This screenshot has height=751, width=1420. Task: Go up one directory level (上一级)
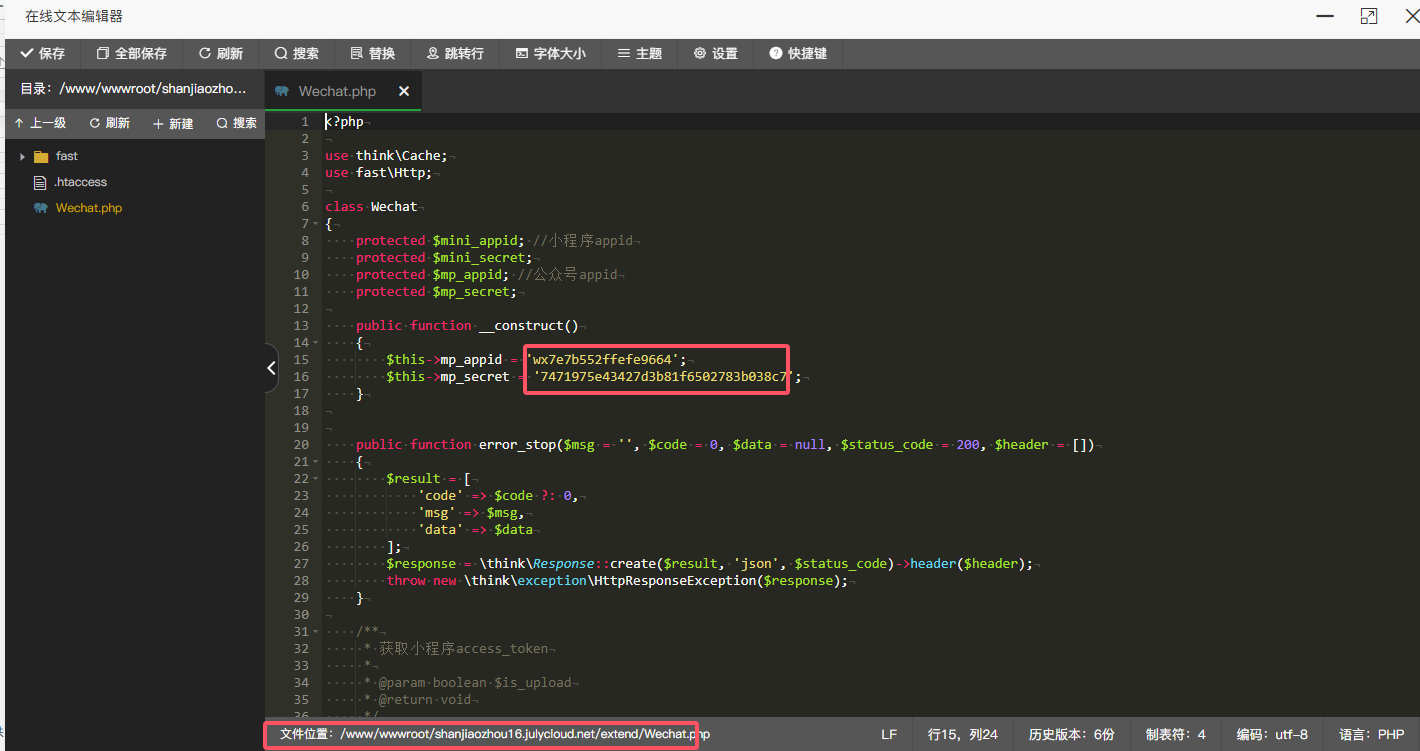[x=40, y=123]
